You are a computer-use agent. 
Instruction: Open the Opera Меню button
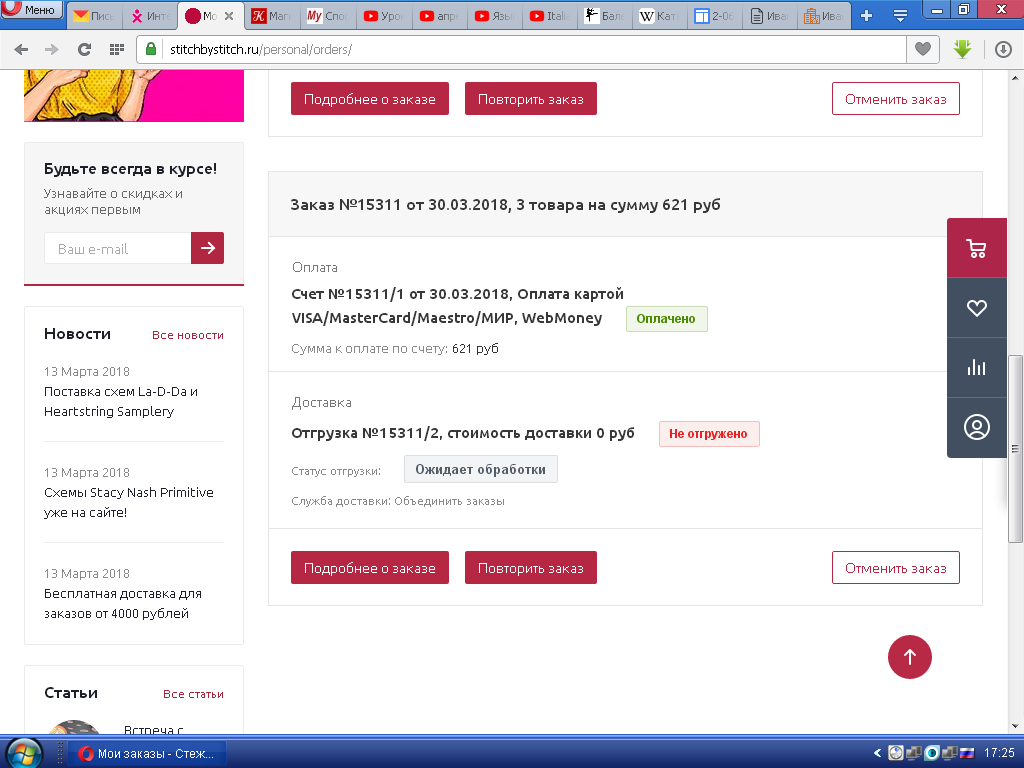(x=32, y=11)
